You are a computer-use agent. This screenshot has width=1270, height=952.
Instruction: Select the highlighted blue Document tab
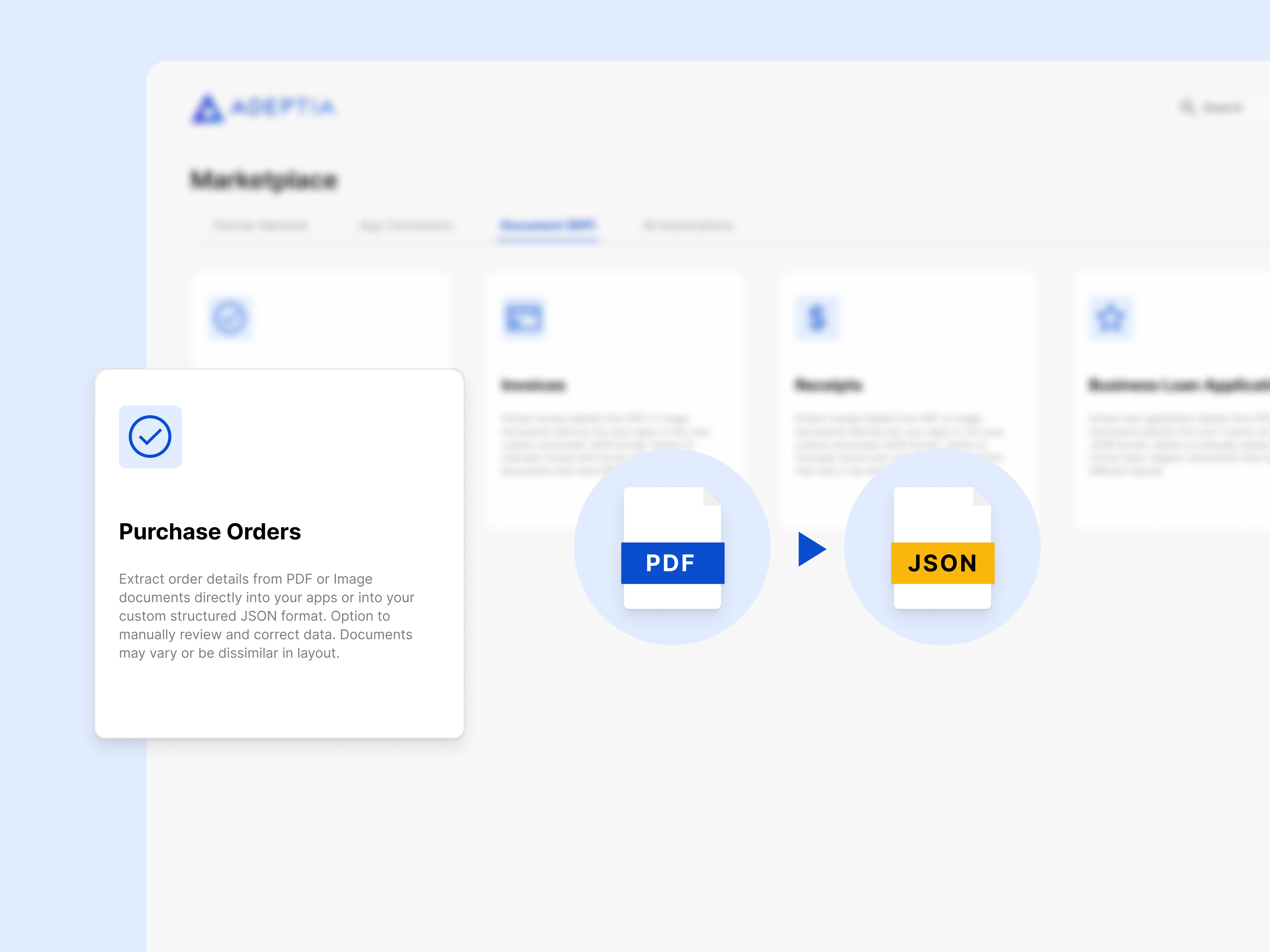(548, 226)
